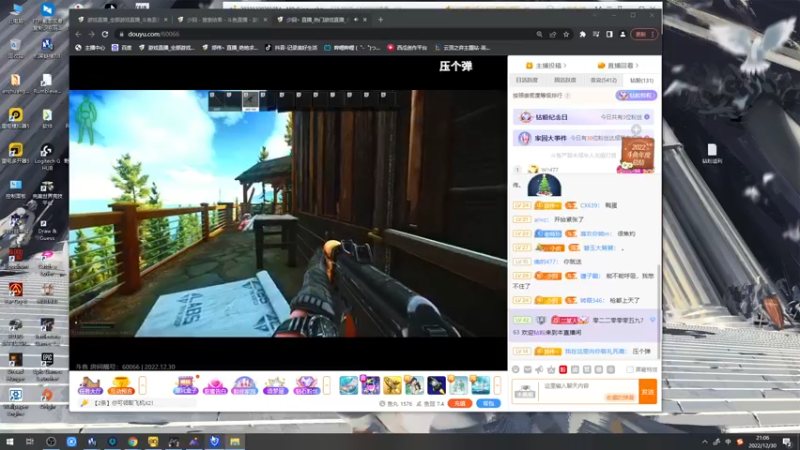This screenshot has width=800, height=450.
Task: Expand the arrow after 互动预言
Action: pos(142,385)
